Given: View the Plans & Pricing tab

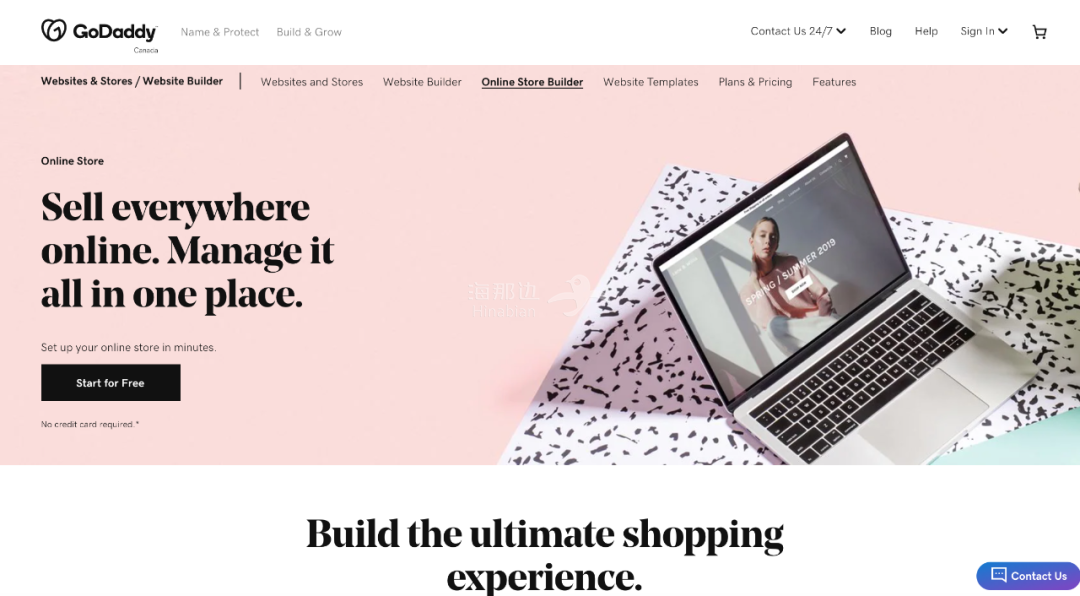Looking at the screenshot, I should click(x=755, y=82).
